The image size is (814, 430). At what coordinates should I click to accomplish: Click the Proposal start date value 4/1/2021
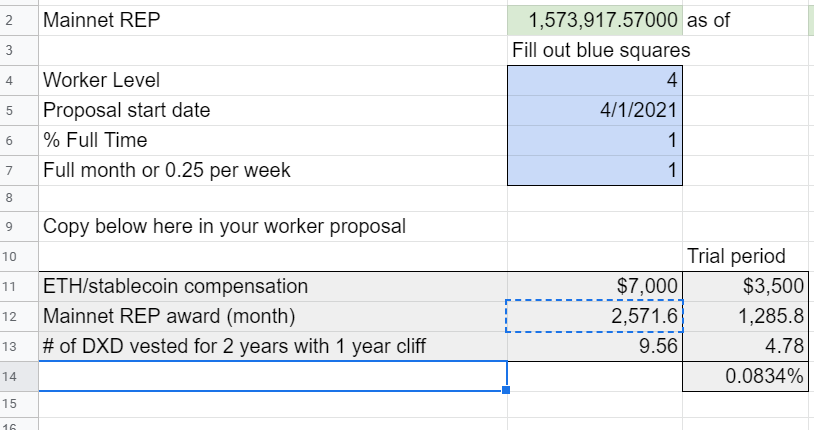(595, 111)
